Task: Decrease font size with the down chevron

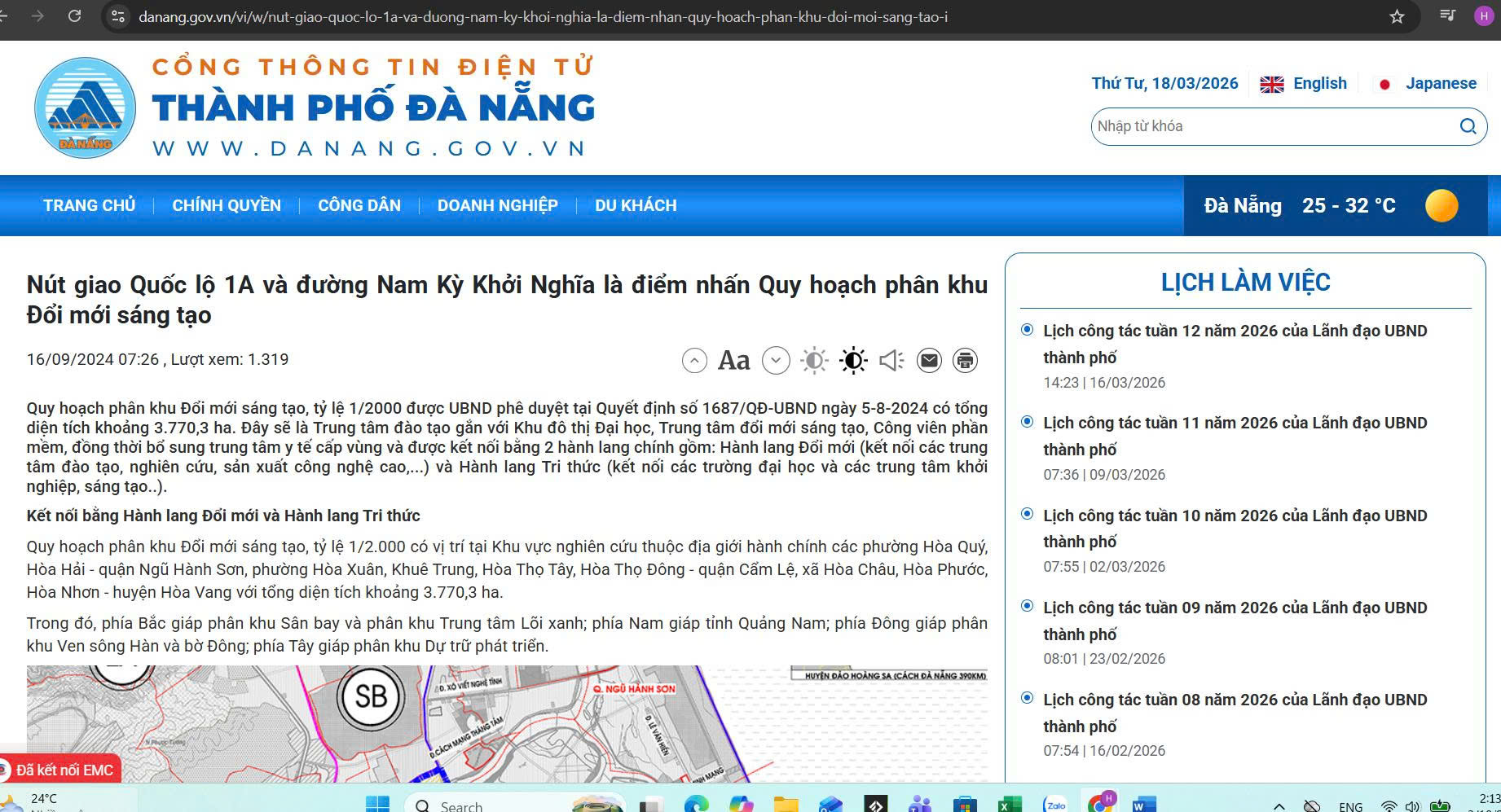Action: pyautogui.click(x=775, y=359)
